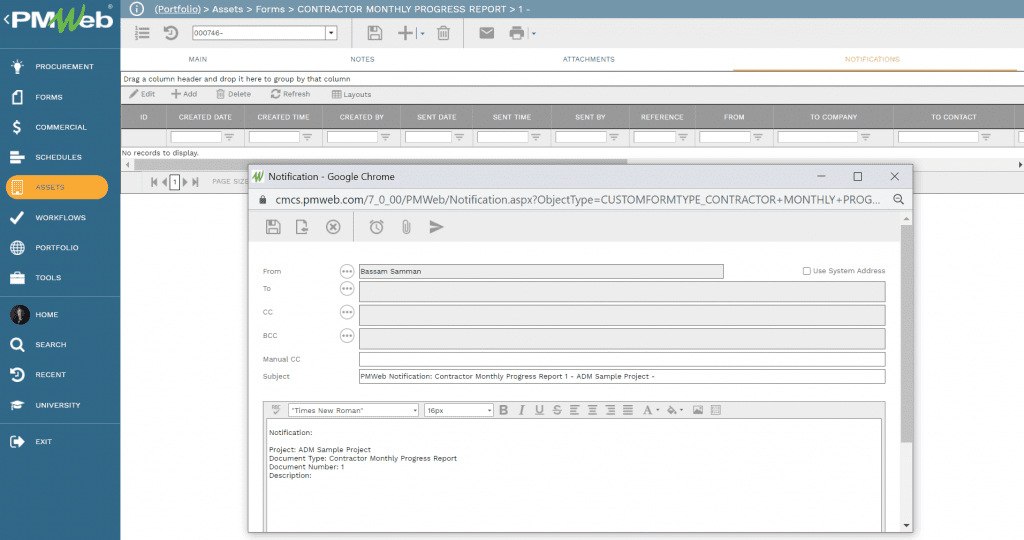Click the clock reminder icon in popup
Image resolution: width=1024 pixels, height=540 pixels.
tap(376, 227)
